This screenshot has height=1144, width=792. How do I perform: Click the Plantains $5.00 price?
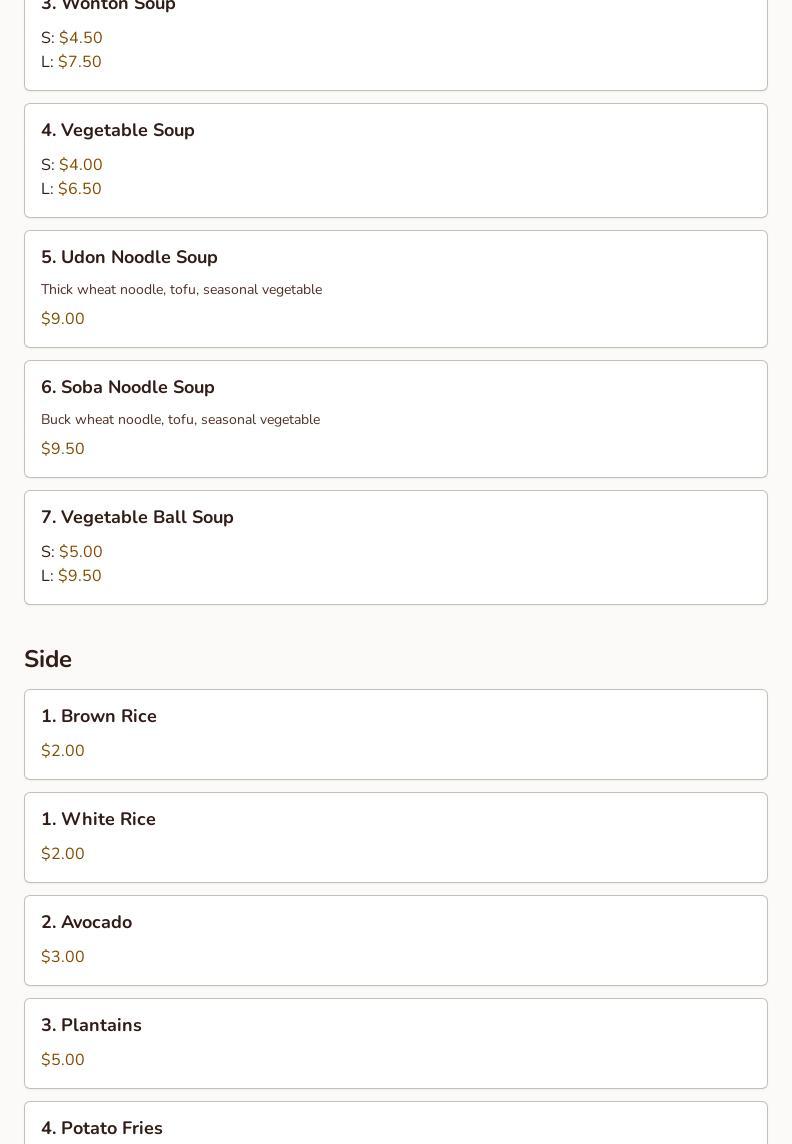(x=63, y=1059)
